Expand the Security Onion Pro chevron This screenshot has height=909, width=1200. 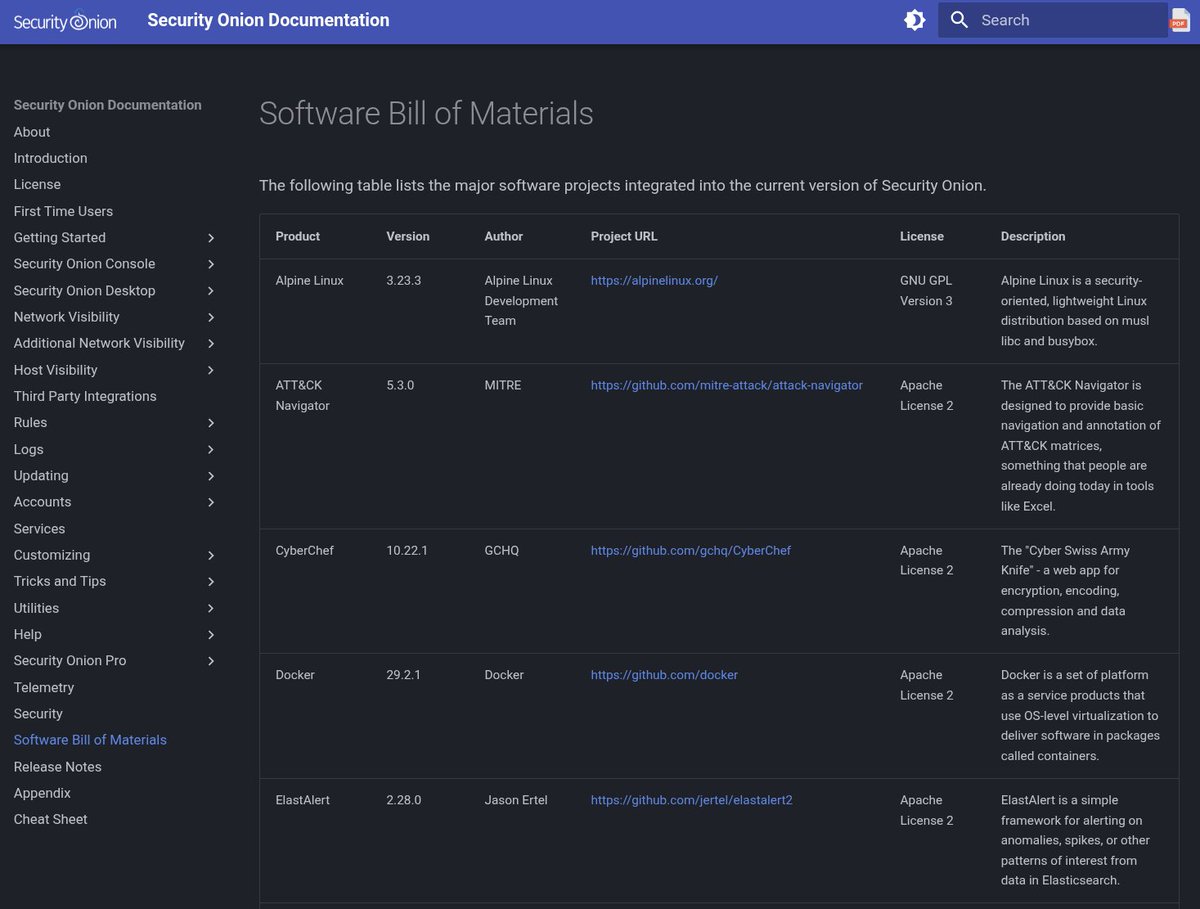pos(211,661)
